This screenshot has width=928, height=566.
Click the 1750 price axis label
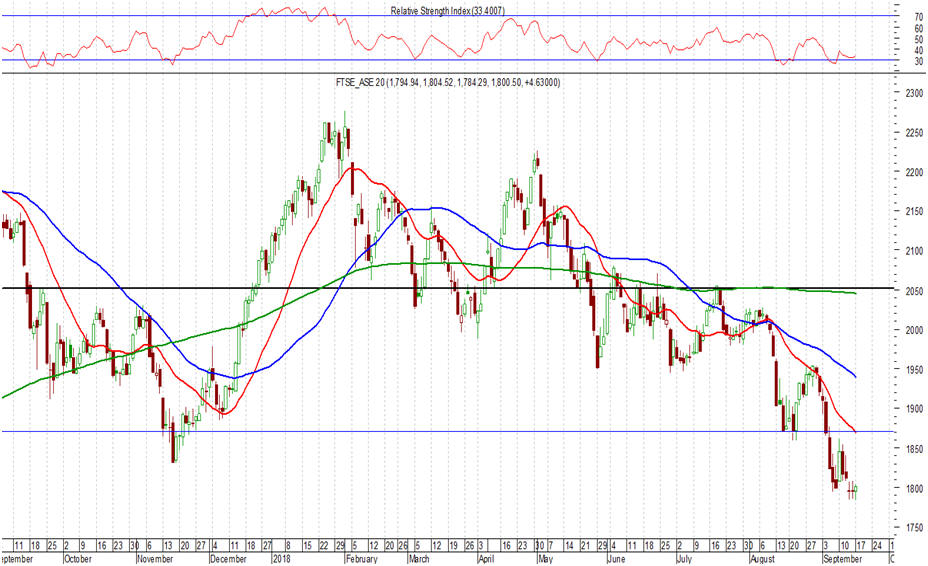[912, 527]
